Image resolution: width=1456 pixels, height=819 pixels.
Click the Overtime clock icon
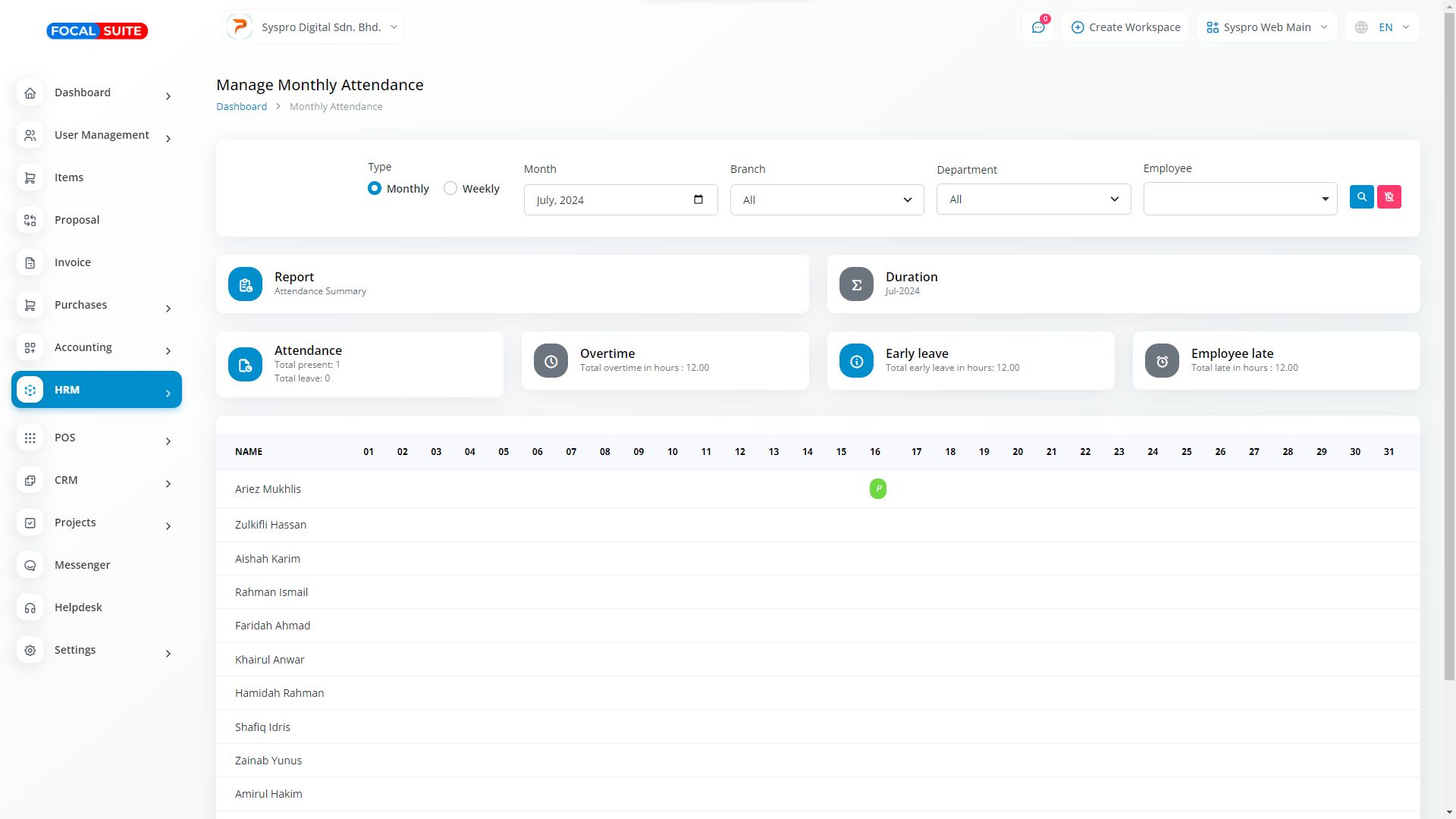(551, 361)
